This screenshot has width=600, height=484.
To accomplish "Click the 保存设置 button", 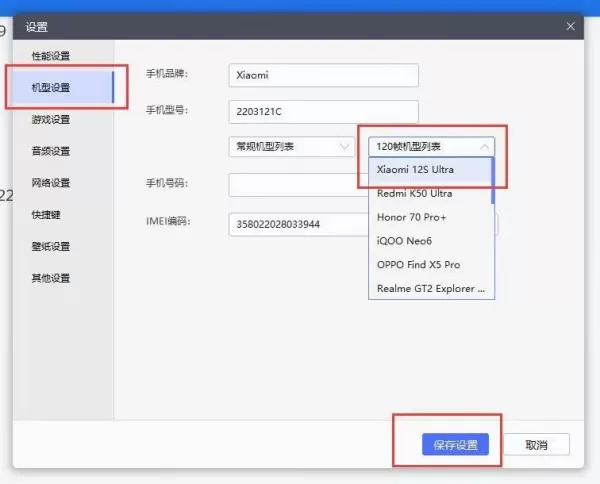I will (455, 445).
